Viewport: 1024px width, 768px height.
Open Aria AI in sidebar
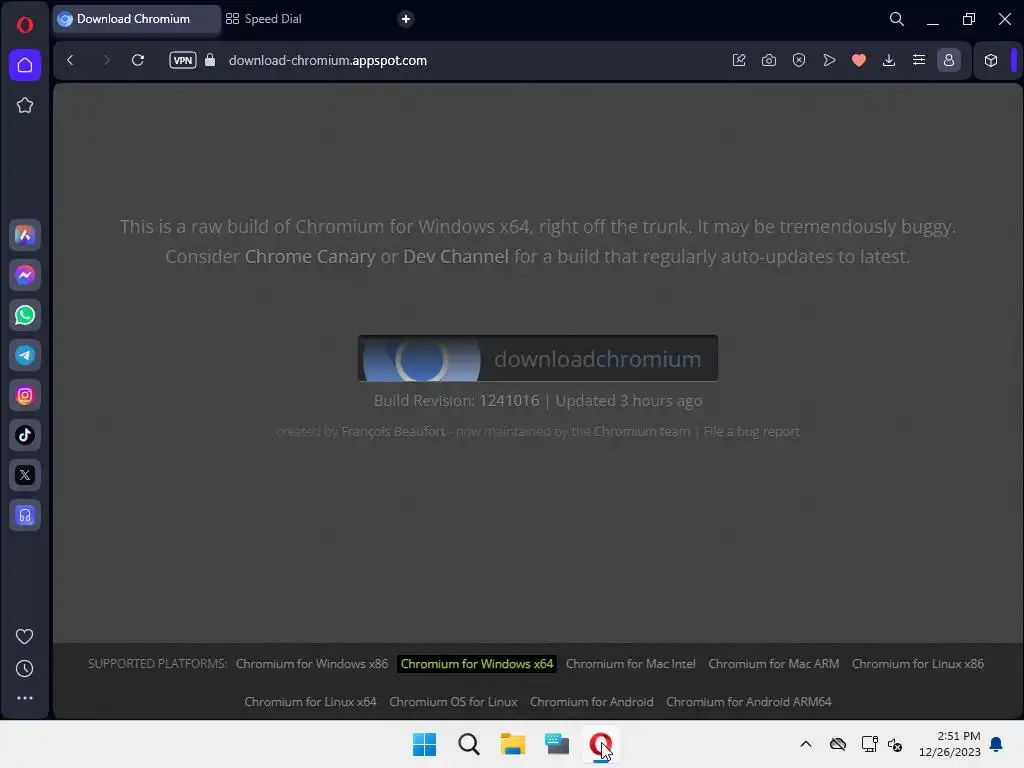pos(25,235)
